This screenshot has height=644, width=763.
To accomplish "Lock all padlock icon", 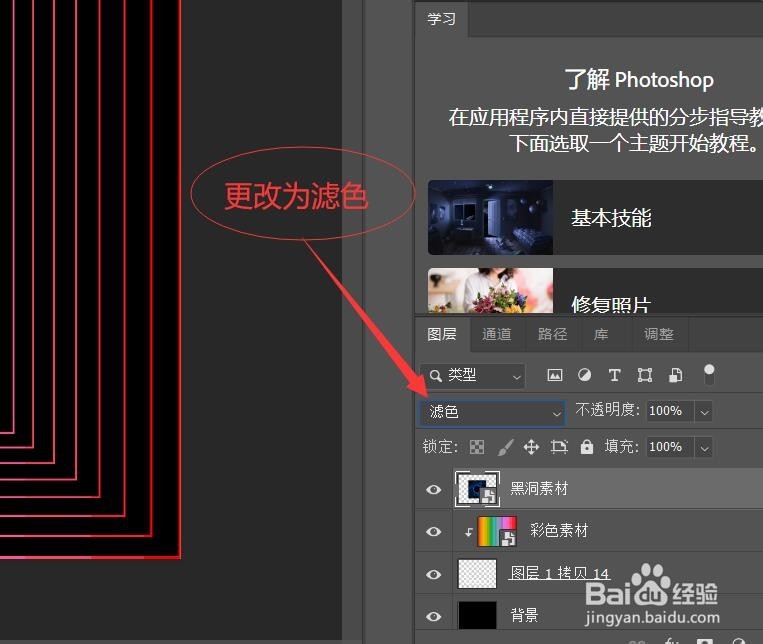I will click(587, 447).
